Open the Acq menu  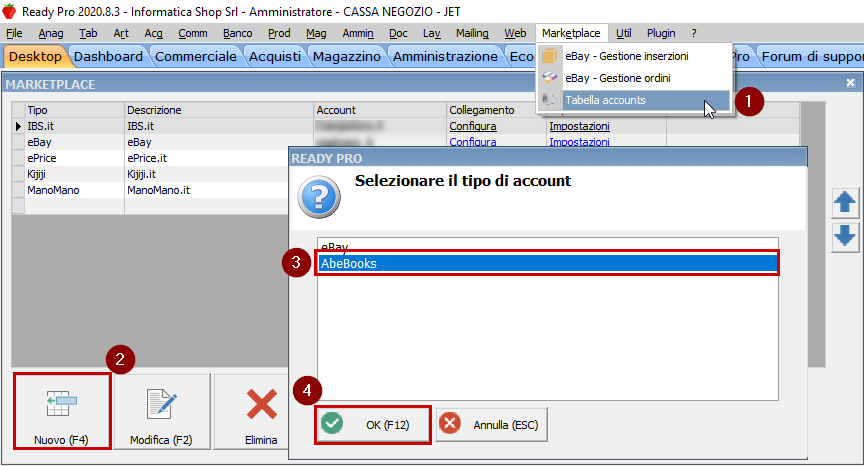point(153,33)
